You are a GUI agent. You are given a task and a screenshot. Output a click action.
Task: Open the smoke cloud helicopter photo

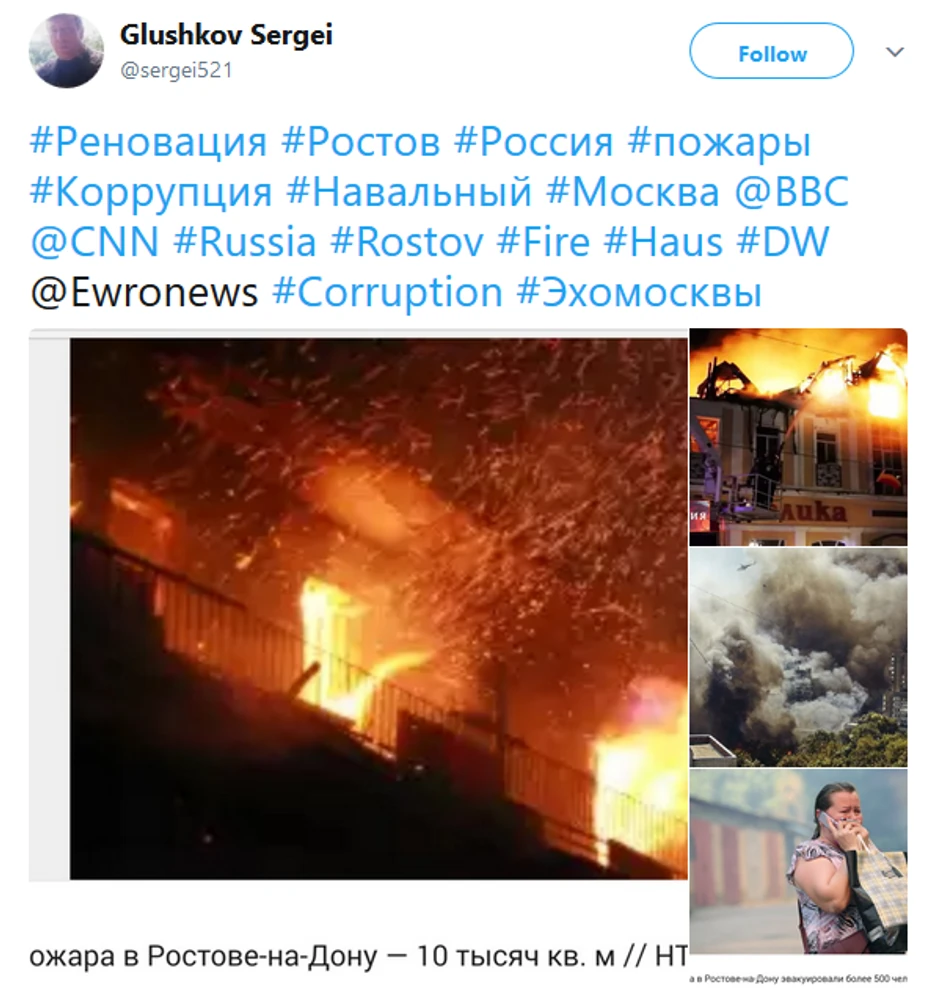798,658
